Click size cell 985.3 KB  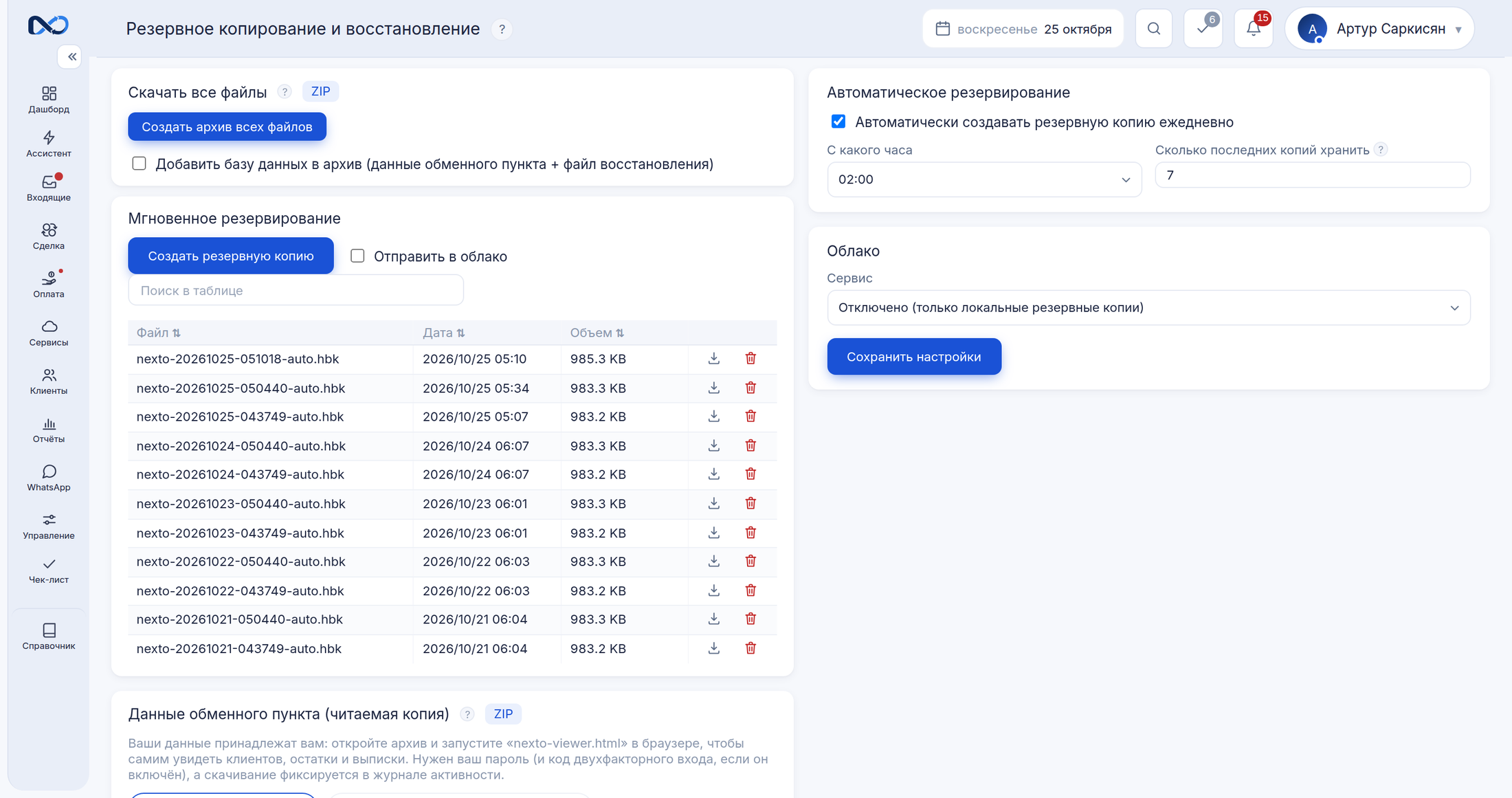click(598, 359)
